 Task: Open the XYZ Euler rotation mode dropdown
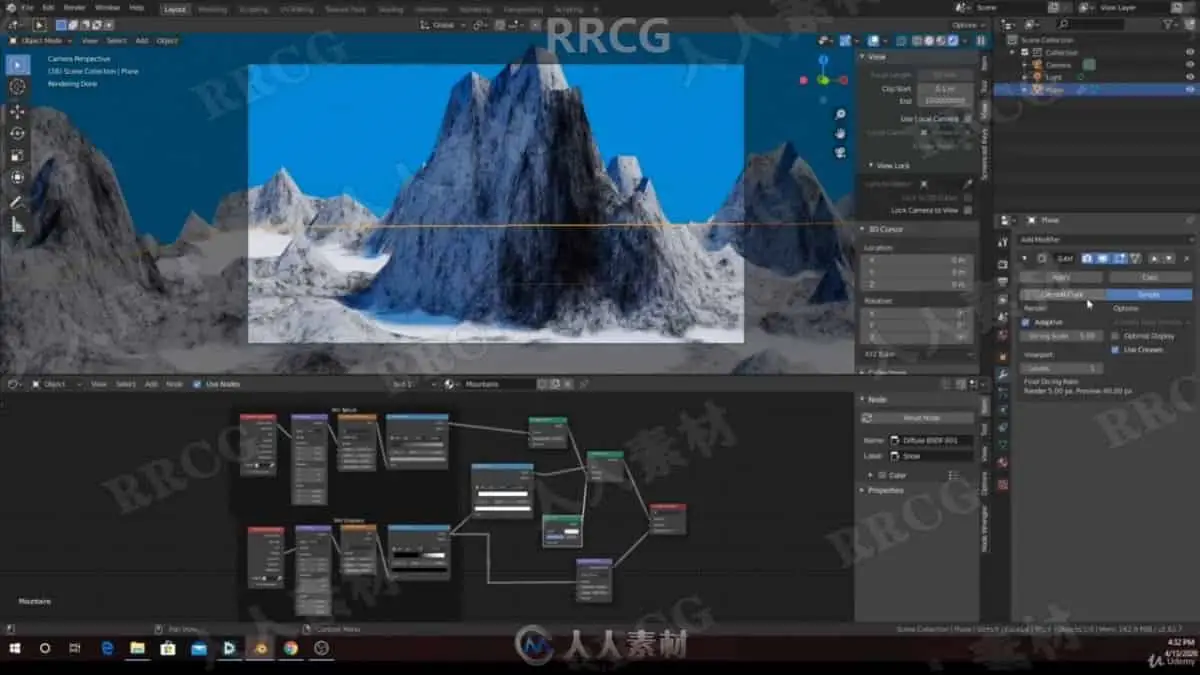[x=917, y=354]
